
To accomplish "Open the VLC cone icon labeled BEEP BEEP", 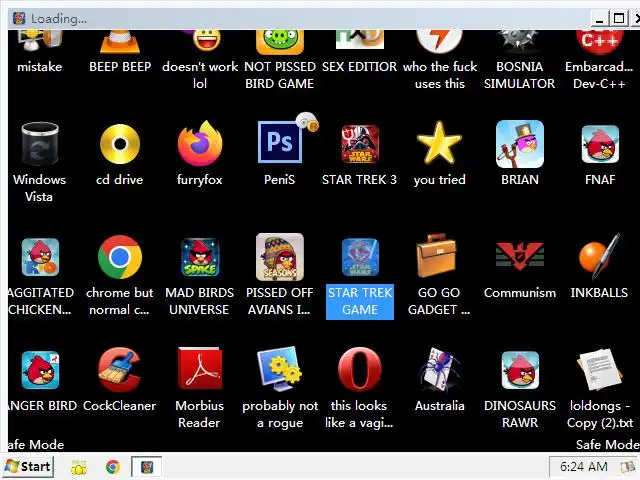I will pos(120,42).
